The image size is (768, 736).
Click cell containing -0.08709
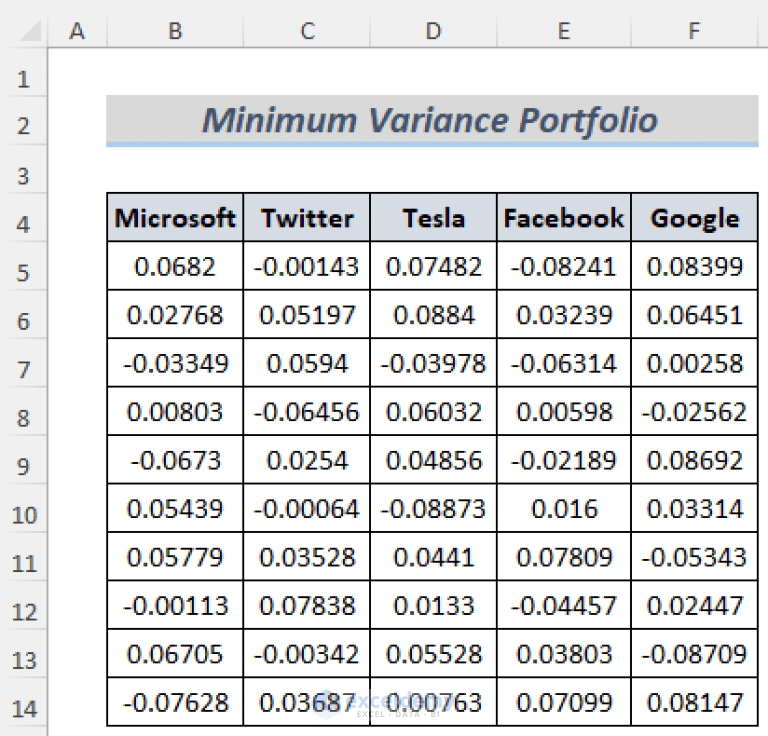point(695,654)
